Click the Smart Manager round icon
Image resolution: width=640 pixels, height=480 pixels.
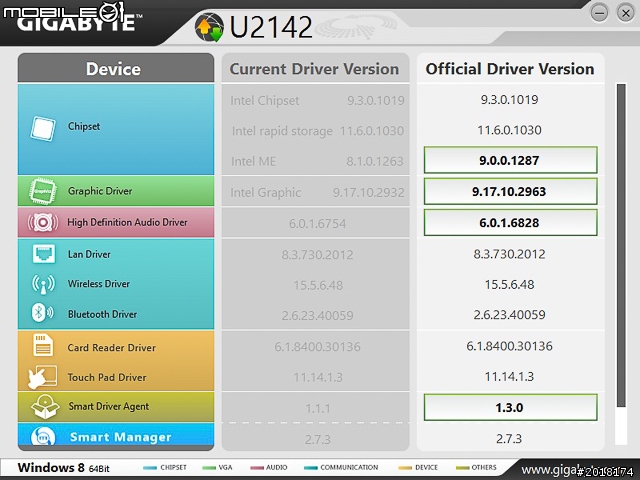[x=43, y=437]
